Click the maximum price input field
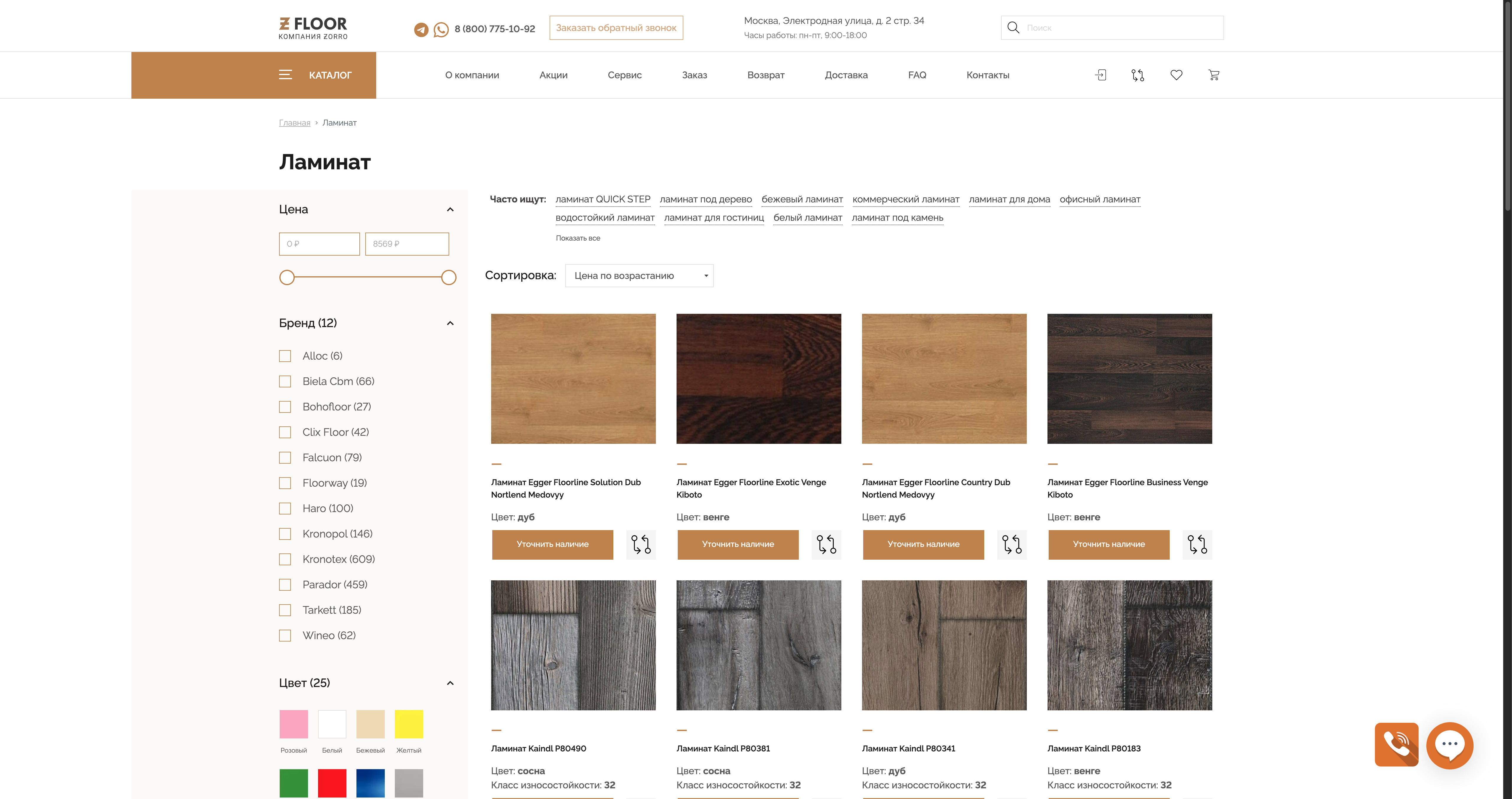Image resolution: width=1512 pixels, height=799 pixels. [407, 244]
